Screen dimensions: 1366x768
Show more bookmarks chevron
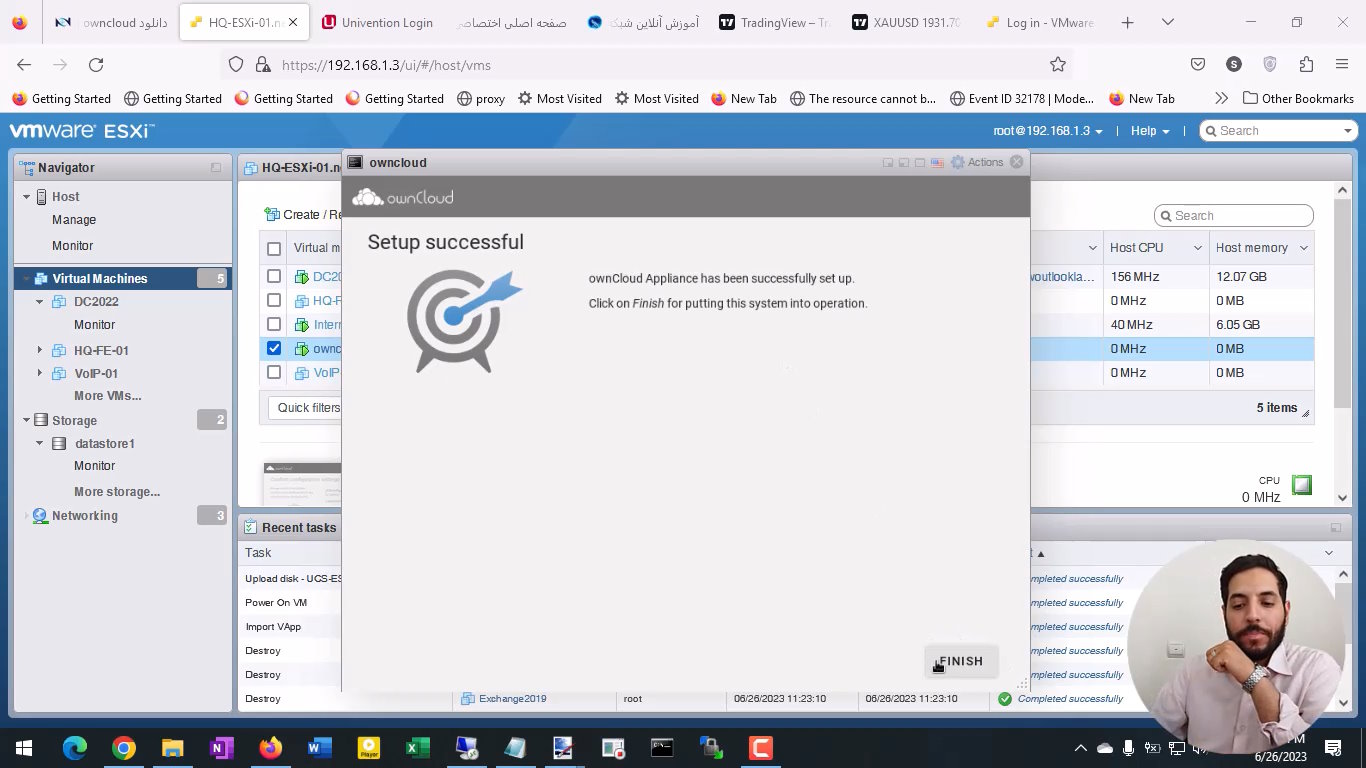tap(1221, 98)
